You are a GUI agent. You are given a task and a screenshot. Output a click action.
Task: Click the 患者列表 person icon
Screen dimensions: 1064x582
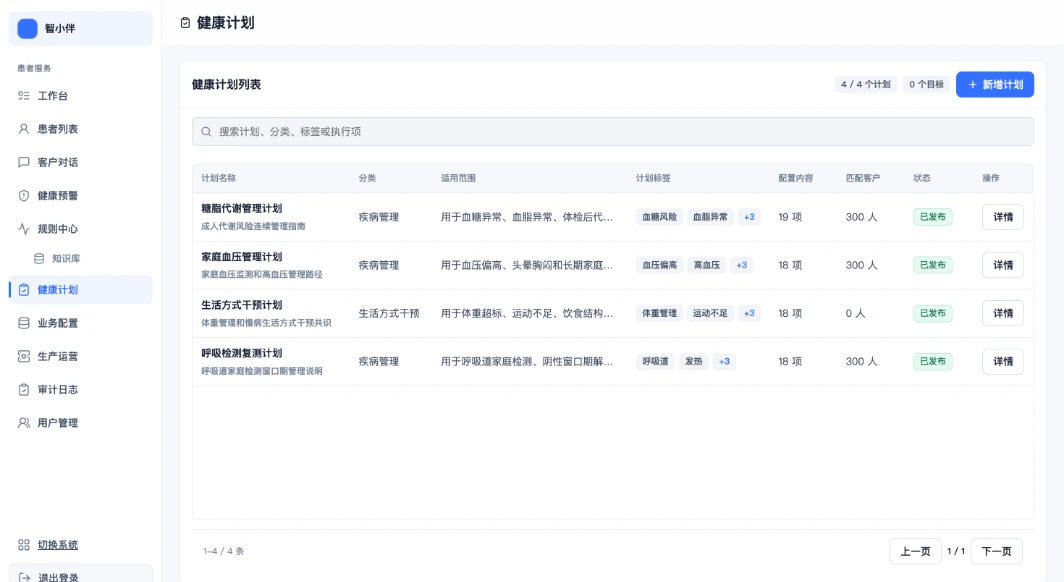pos(24,129)
